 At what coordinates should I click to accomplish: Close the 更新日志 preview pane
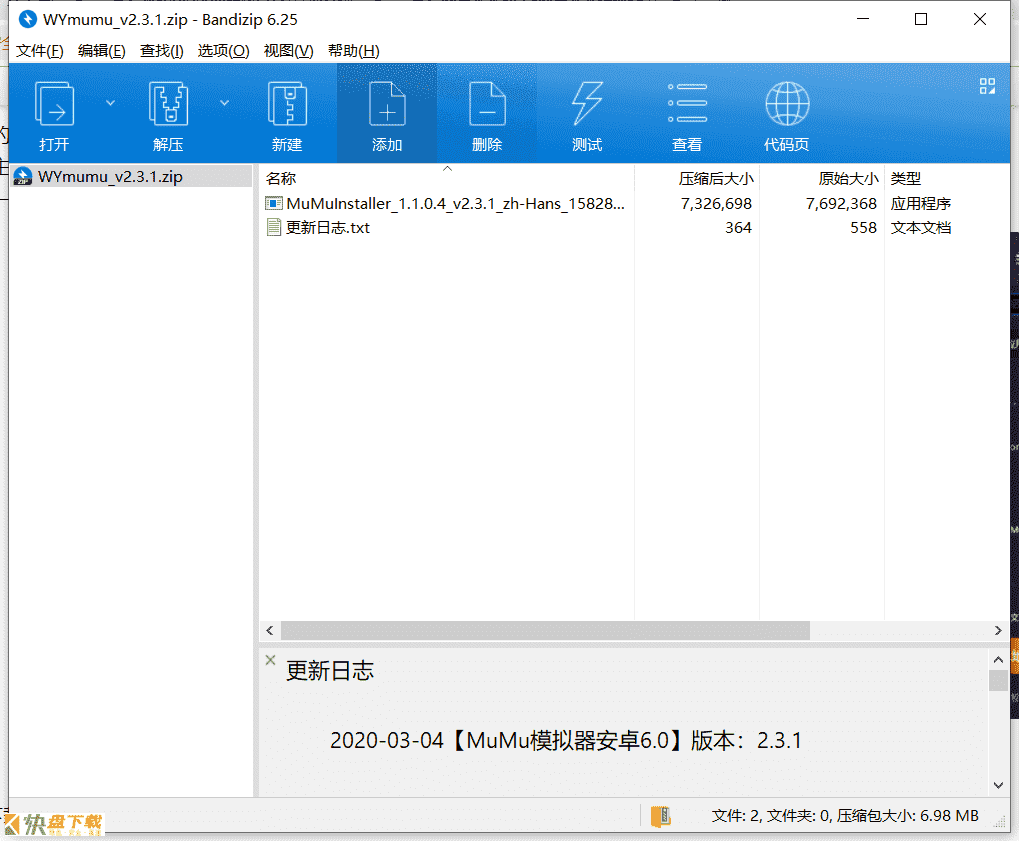coord(270,660)
